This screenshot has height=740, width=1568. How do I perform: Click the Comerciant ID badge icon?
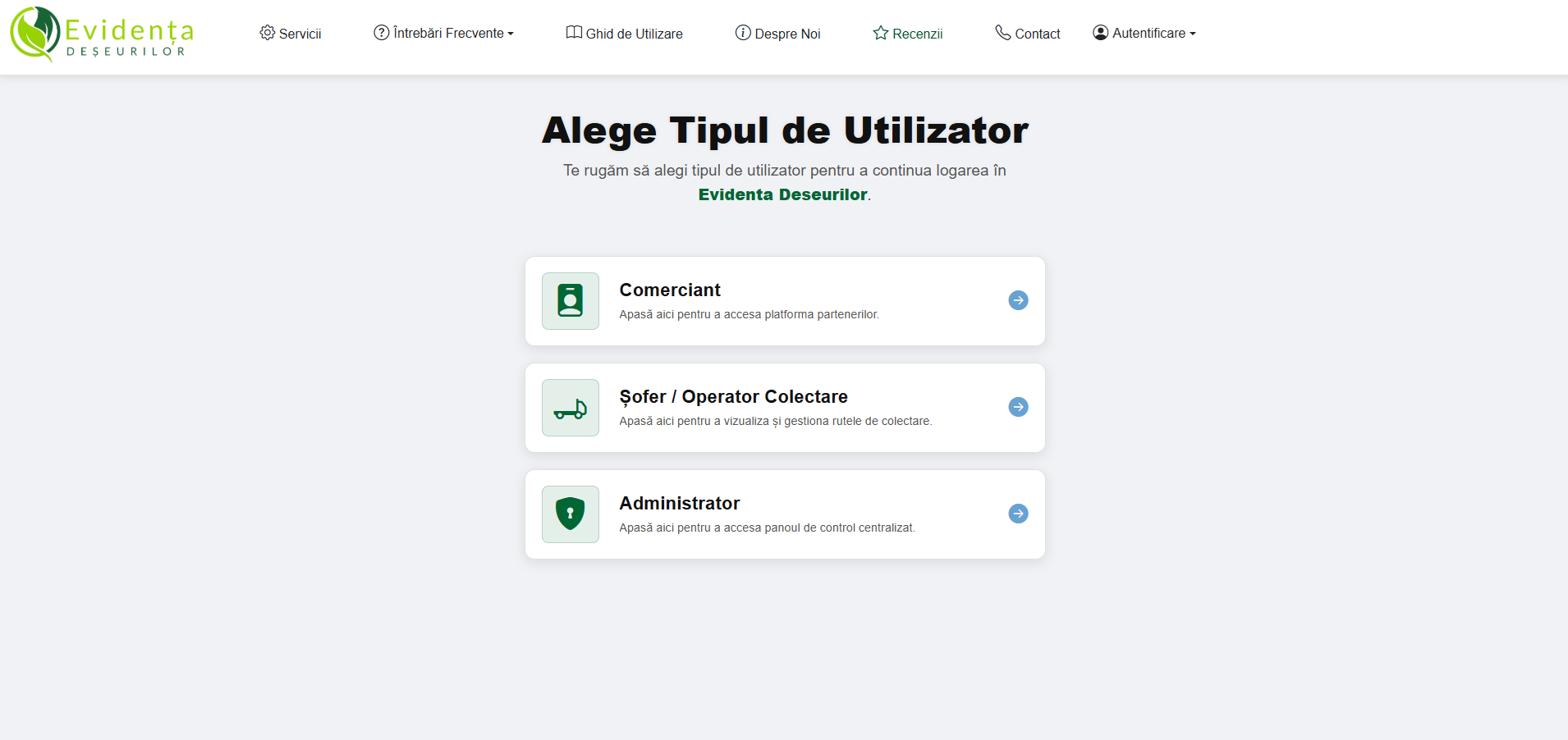[x=571, y=301]
